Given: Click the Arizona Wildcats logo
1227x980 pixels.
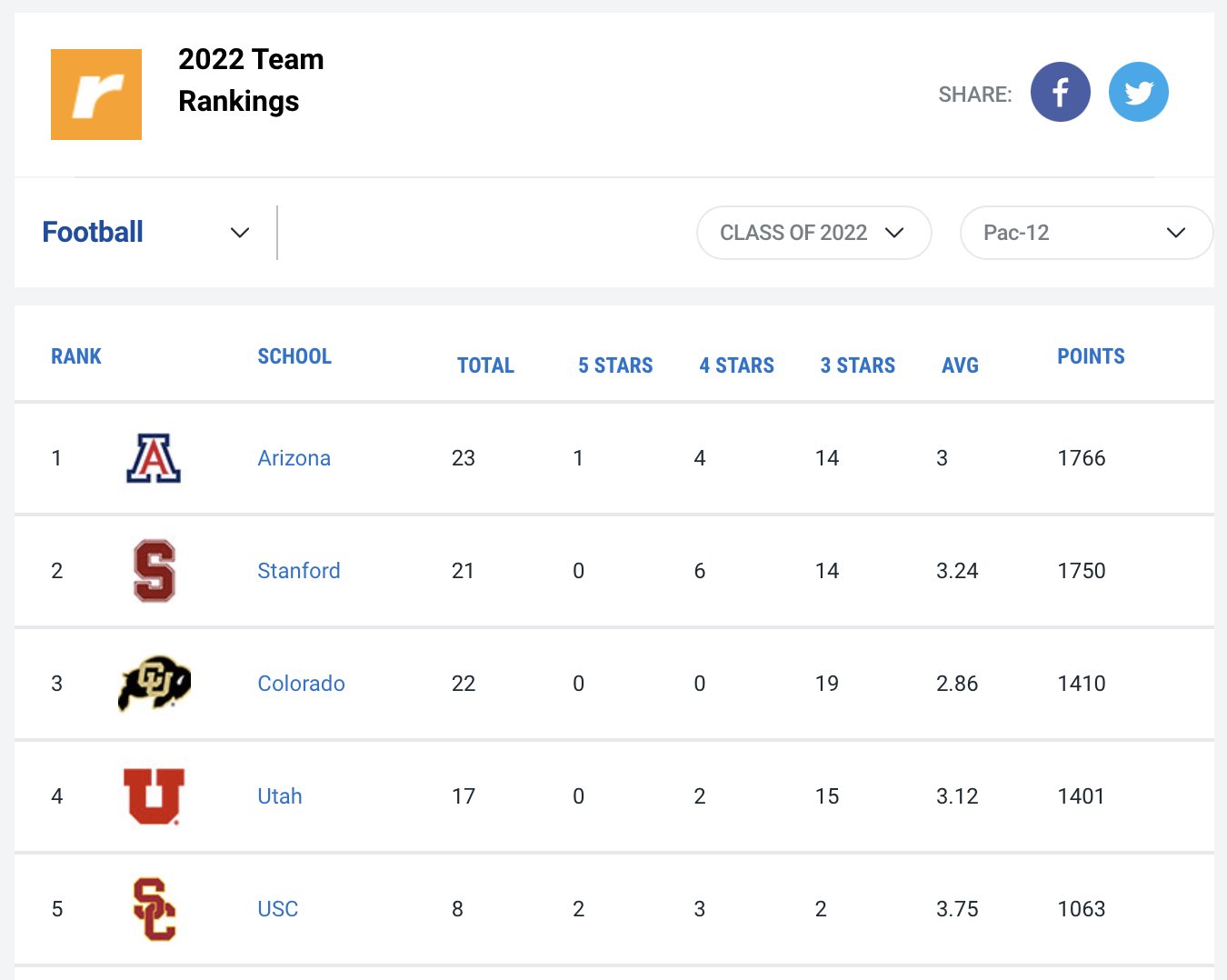Looking at the screenshot, I should 154,458.
